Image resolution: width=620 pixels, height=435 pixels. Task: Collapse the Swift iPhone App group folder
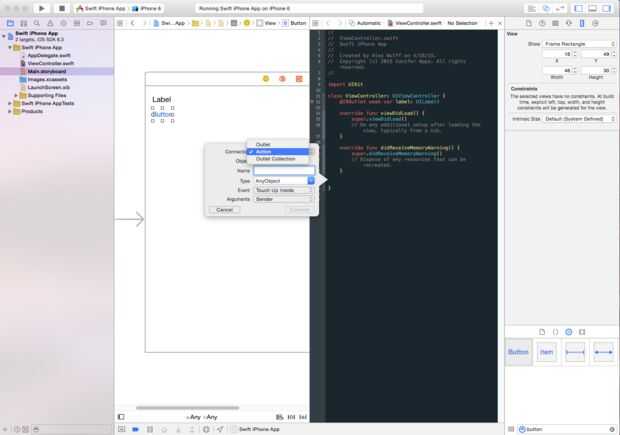tap(10, 47)
